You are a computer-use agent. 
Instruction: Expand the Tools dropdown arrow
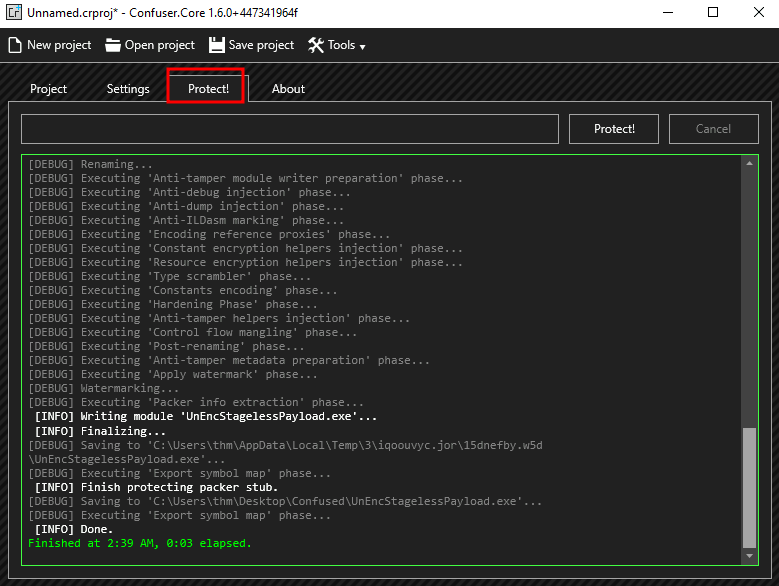pyautogui.click(x=362, y=47)
